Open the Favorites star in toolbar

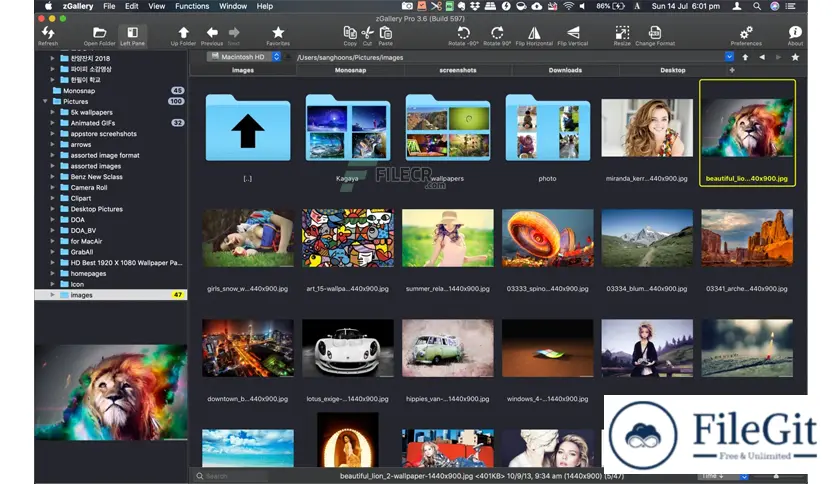tap(278, 36)
